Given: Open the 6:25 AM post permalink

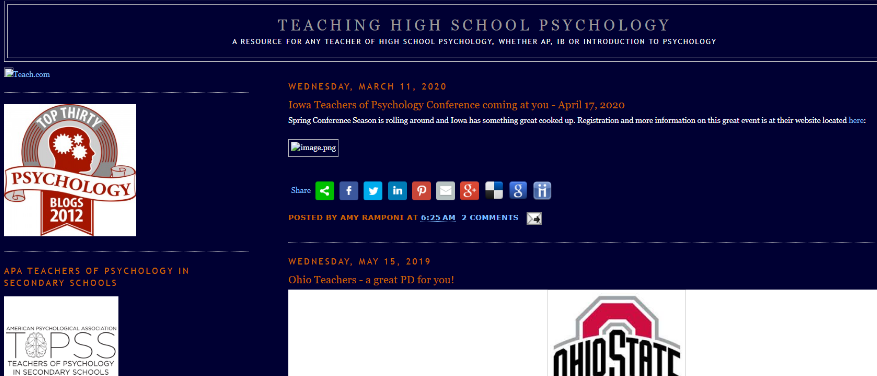Looking at the screenshot, I should 438,218.
